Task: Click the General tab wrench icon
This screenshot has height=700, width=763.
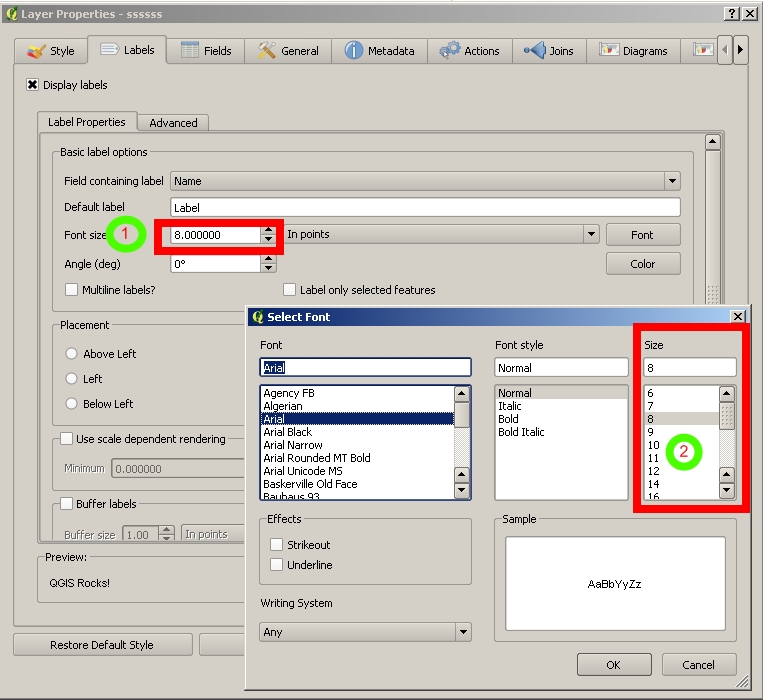Action: tap(267, 51)
